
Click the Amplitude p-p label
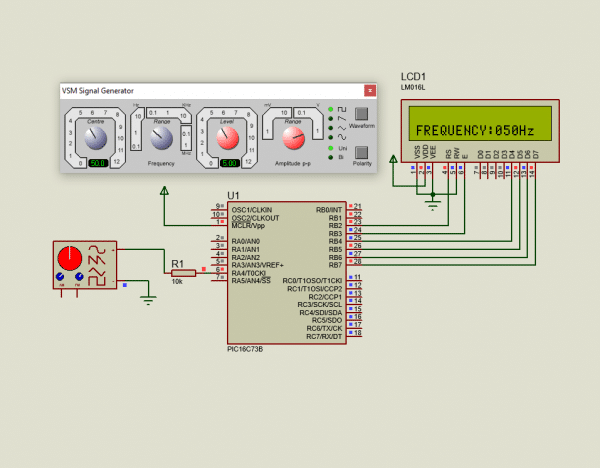(293, 163)
